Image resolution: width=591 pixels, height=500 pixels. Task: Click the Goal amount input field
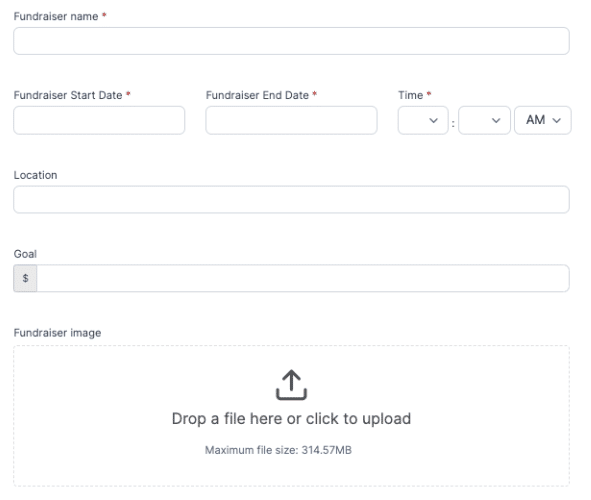303,278
